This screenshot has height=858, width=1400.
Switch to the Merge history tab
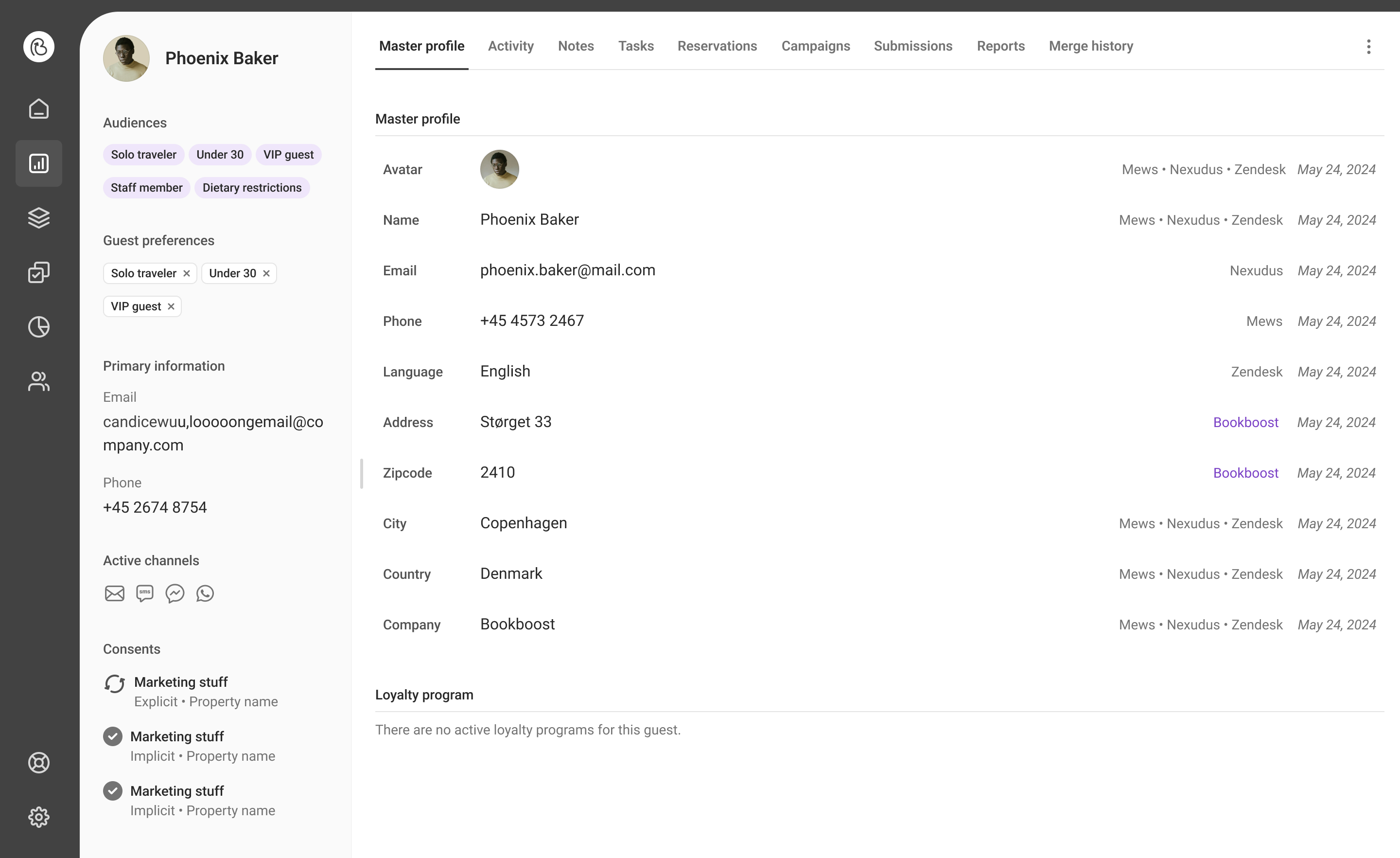1090,46
